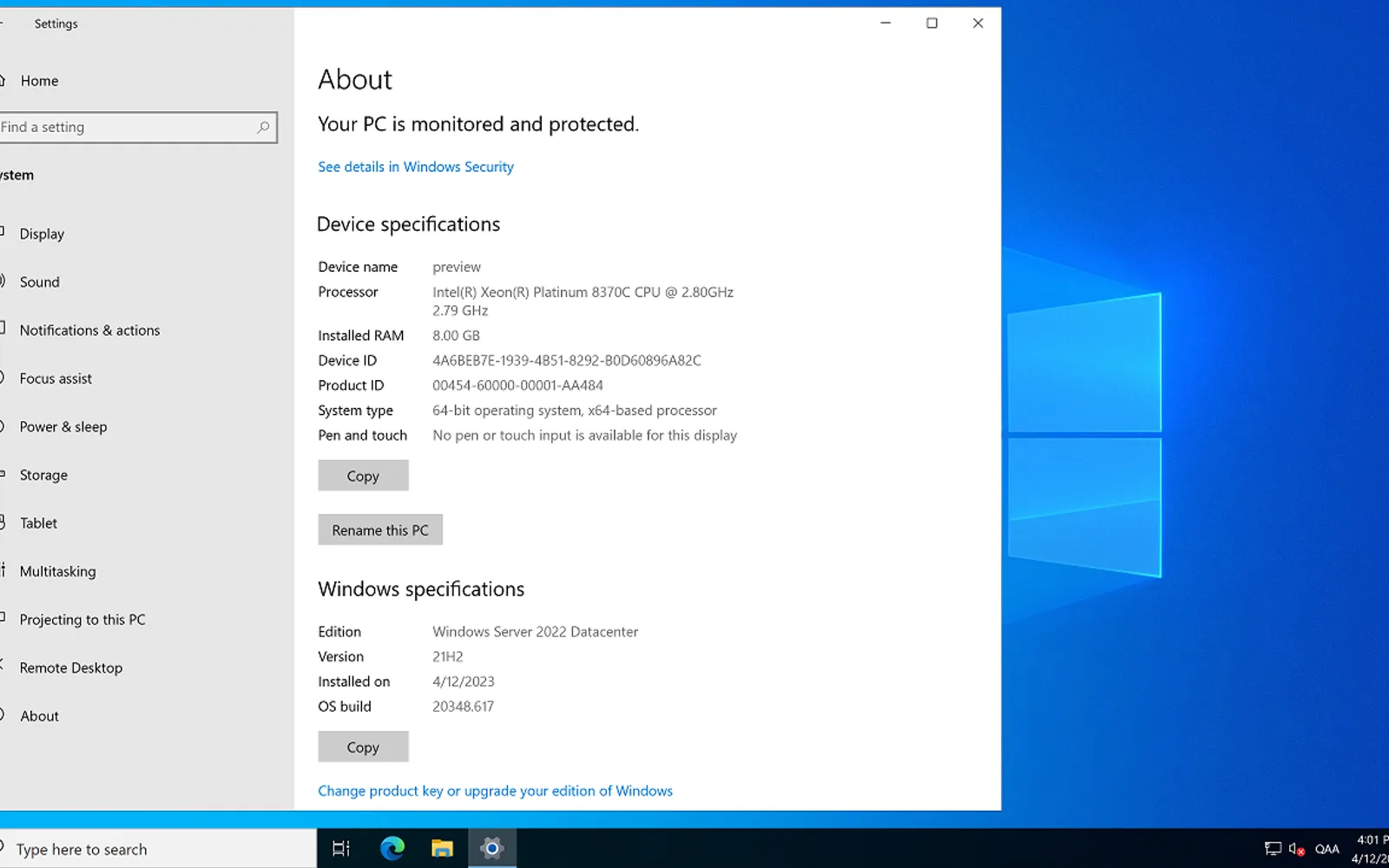Click the System type value 64-bit operating system
Screen dimensions: 1389x868
click(x=507, y=411)
